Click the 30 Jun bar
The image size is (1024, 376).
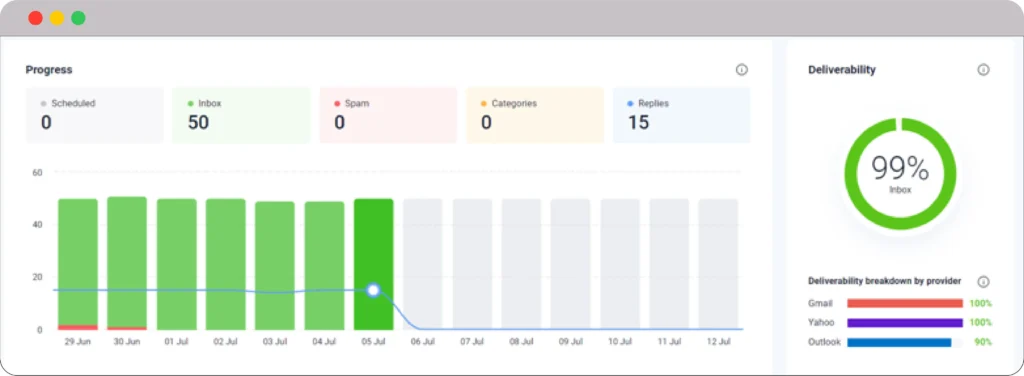(127, 263)
